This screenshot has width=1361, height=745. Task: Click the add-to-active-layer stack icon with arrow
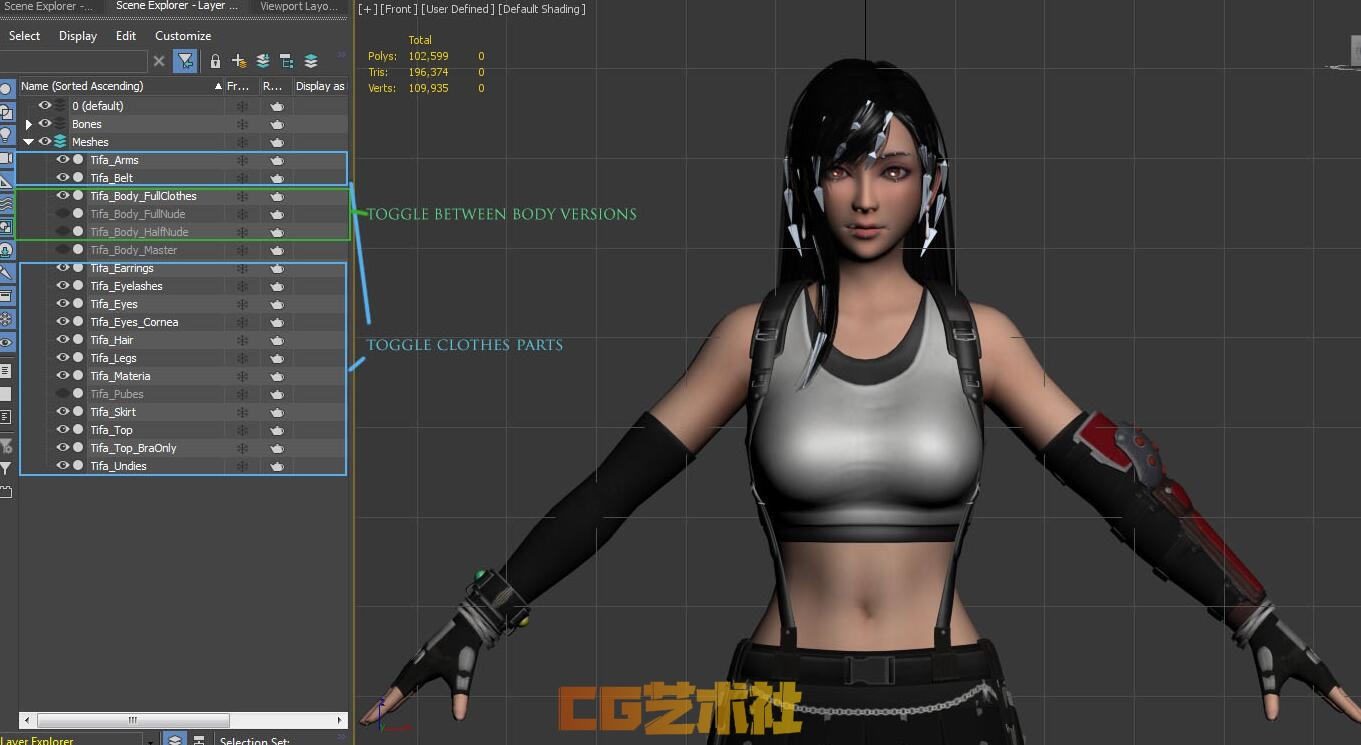point(263,61)
